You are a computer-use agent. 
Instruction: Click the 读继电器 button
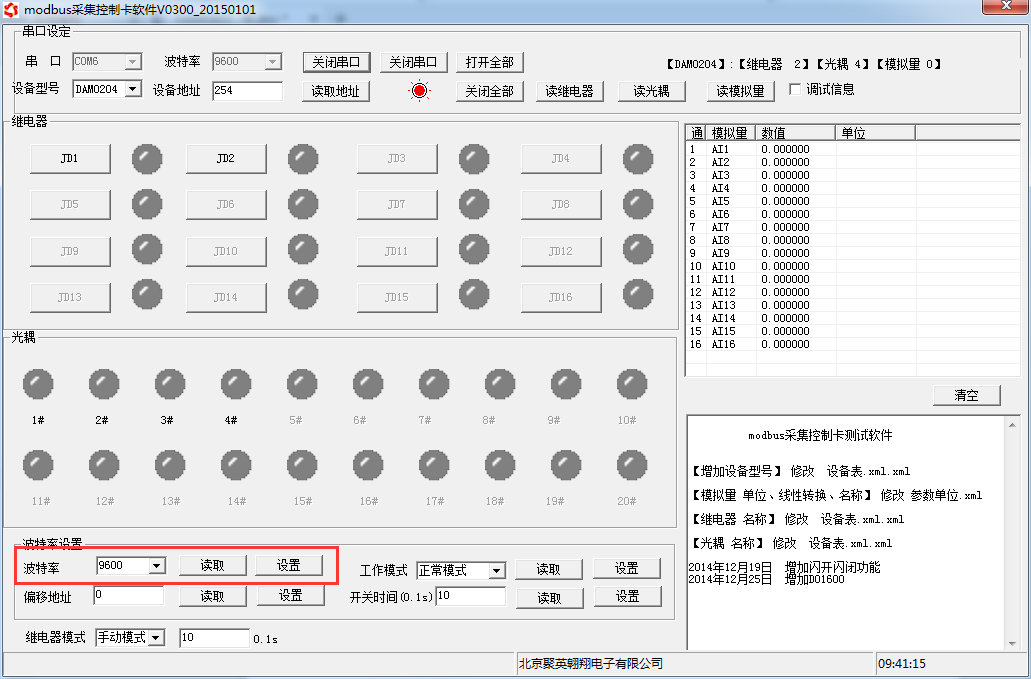pos(569,91)
